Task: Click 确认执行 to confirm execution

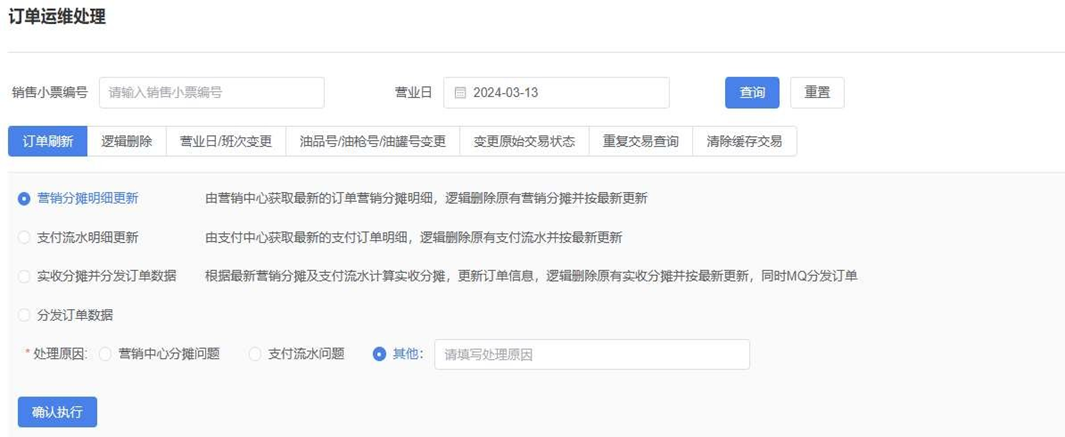Action: coord(57,412)
